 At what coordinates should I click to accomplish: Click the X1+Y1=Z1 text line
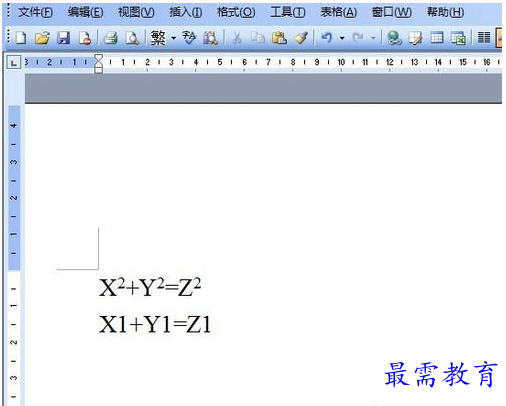(x=155, y=324)
